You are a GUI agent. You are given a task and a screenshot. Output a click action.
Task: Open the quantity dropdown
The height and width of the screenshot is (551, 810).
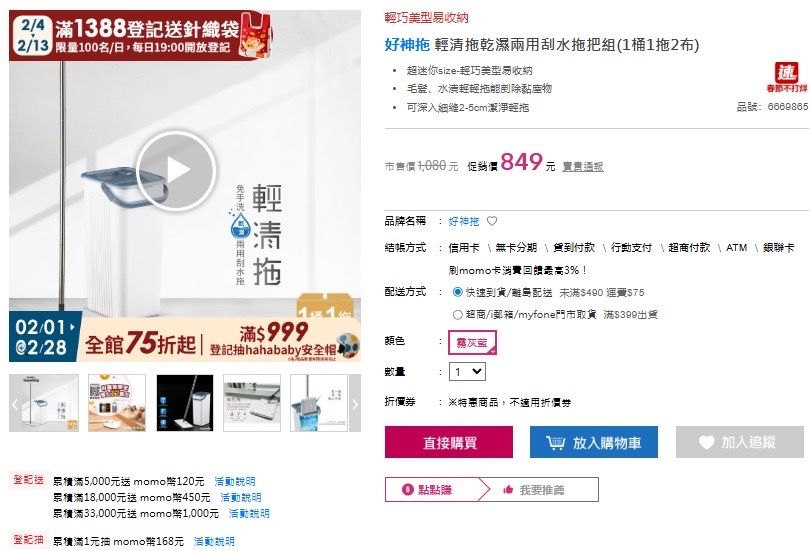pyautogui.click(x=468, y=371)
